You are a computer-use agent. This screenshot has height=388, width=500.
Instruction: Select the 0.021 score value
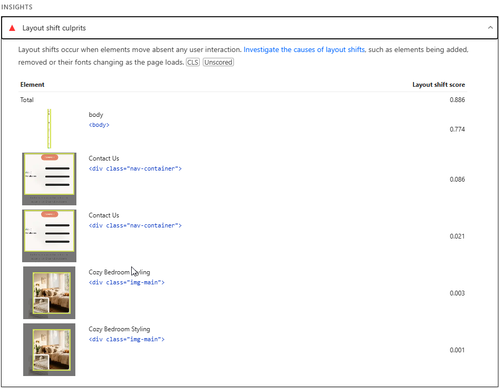tap(457, 236)
